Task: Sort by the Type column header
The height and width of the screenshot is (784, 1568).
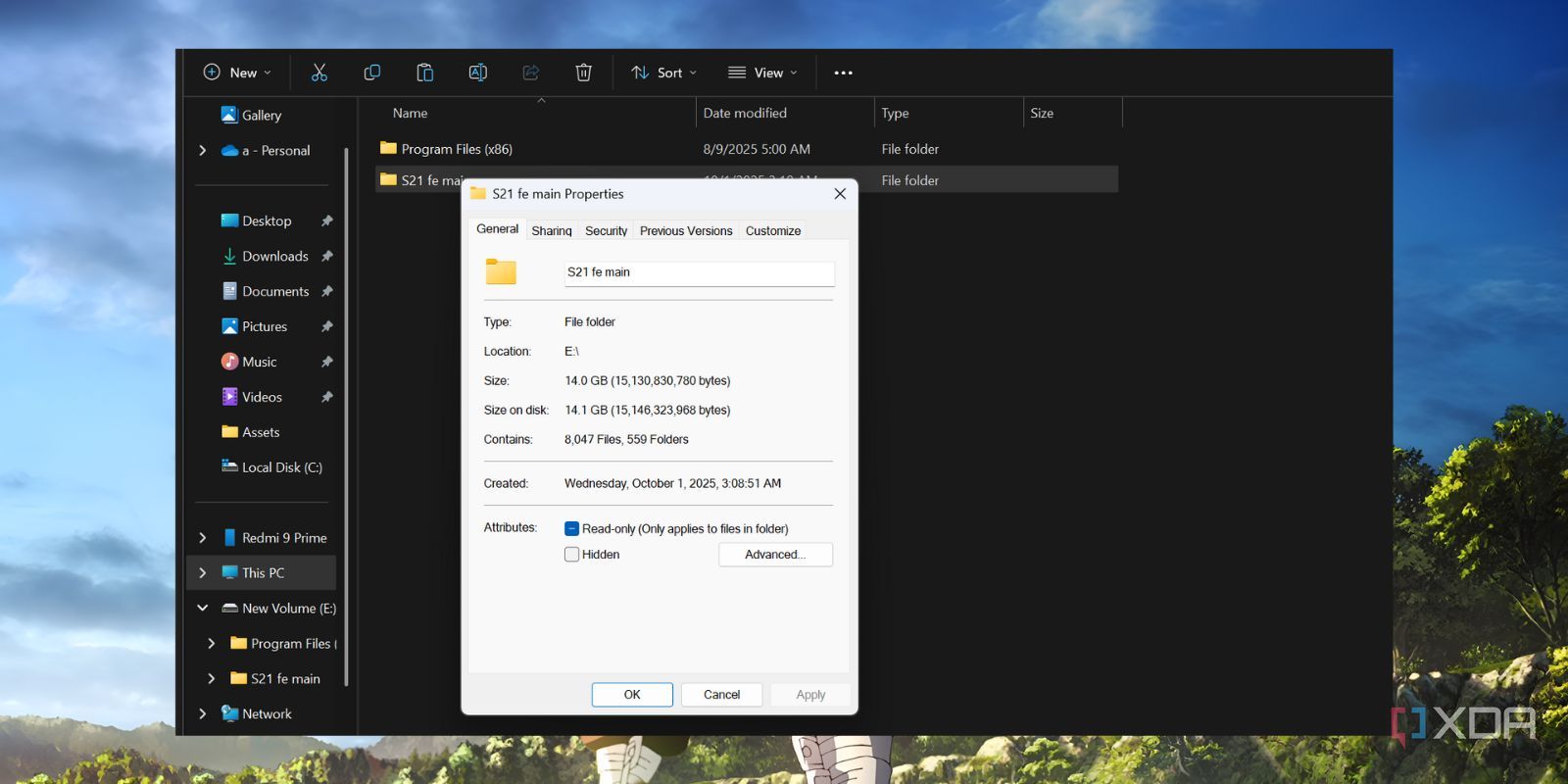Action: pos(949,113)
